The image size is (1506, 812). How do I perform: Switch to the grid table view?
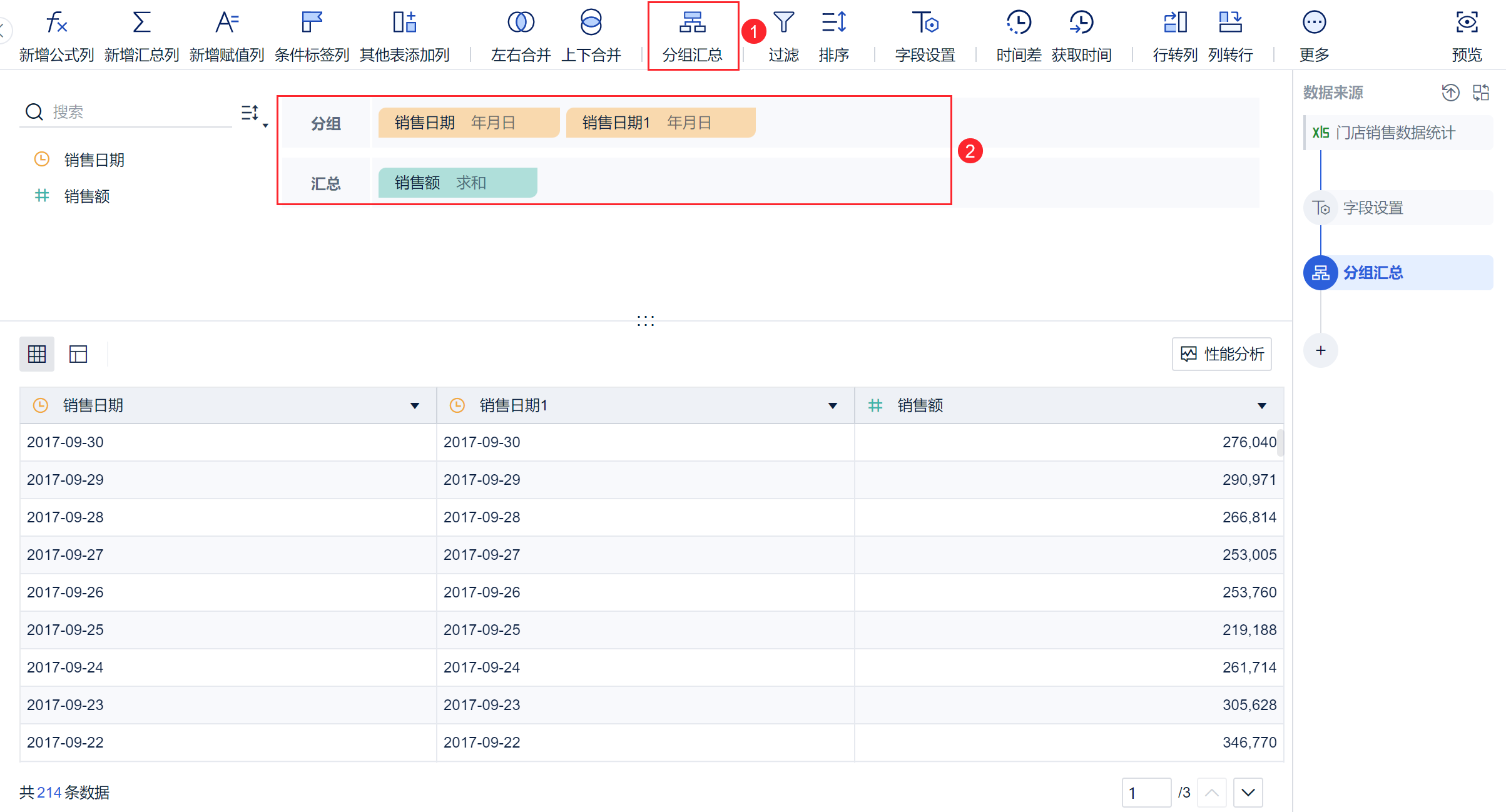point(37,354)
